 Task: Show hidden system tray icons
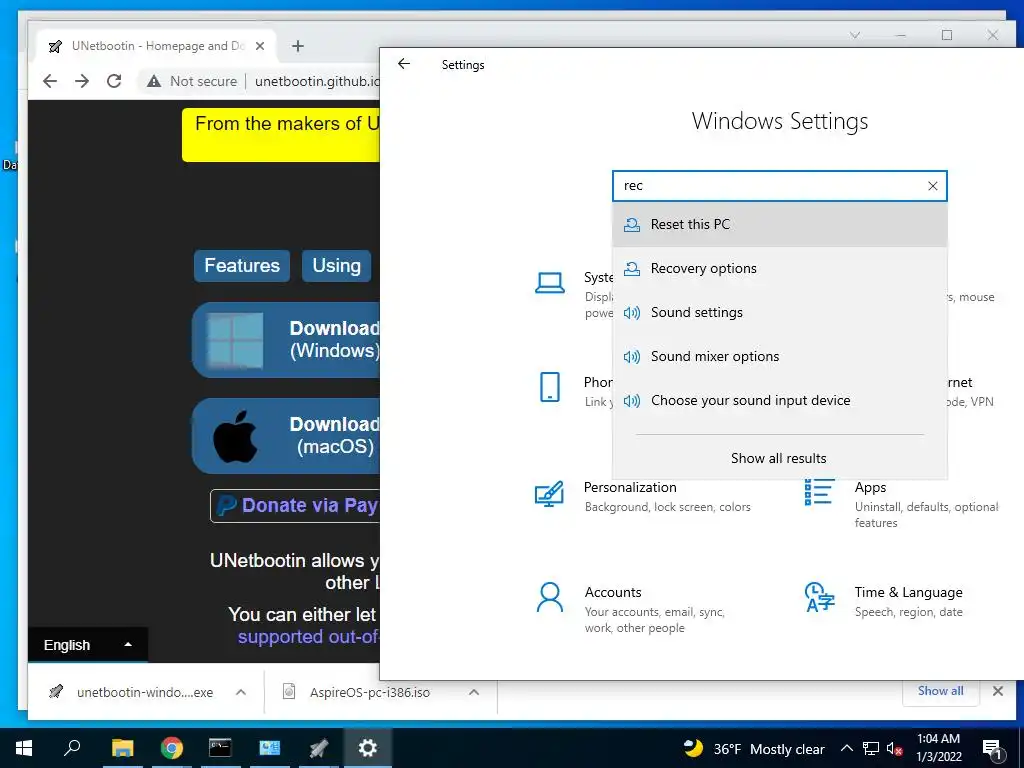(846, 748)
